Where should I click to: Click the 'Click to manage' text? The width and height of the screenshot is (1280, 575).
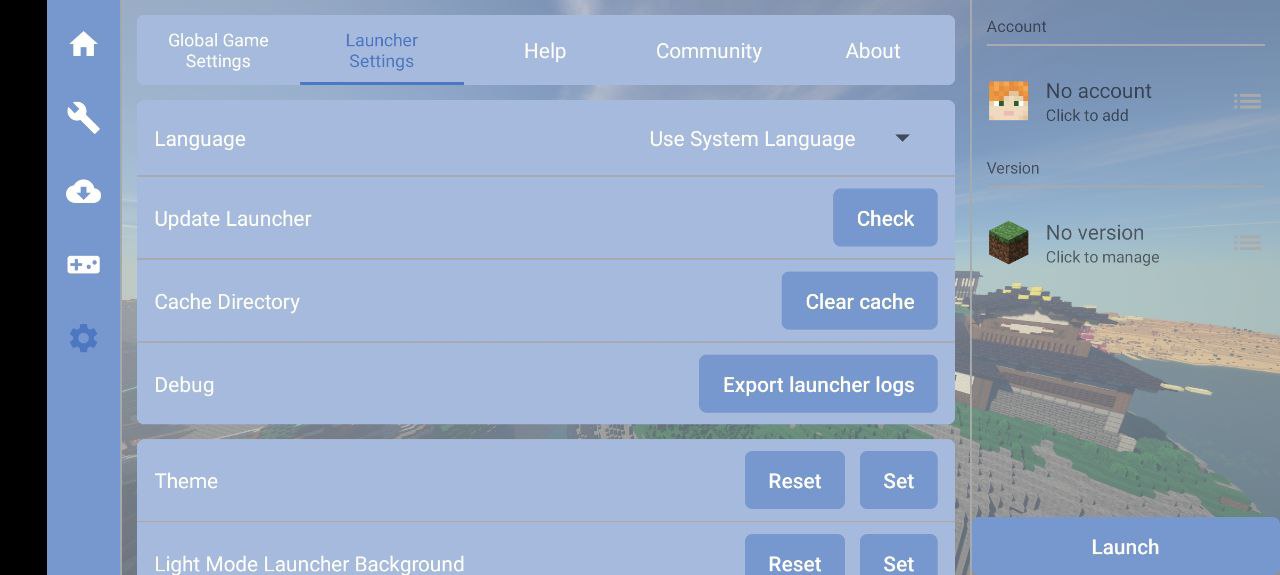coord(1103,257)
